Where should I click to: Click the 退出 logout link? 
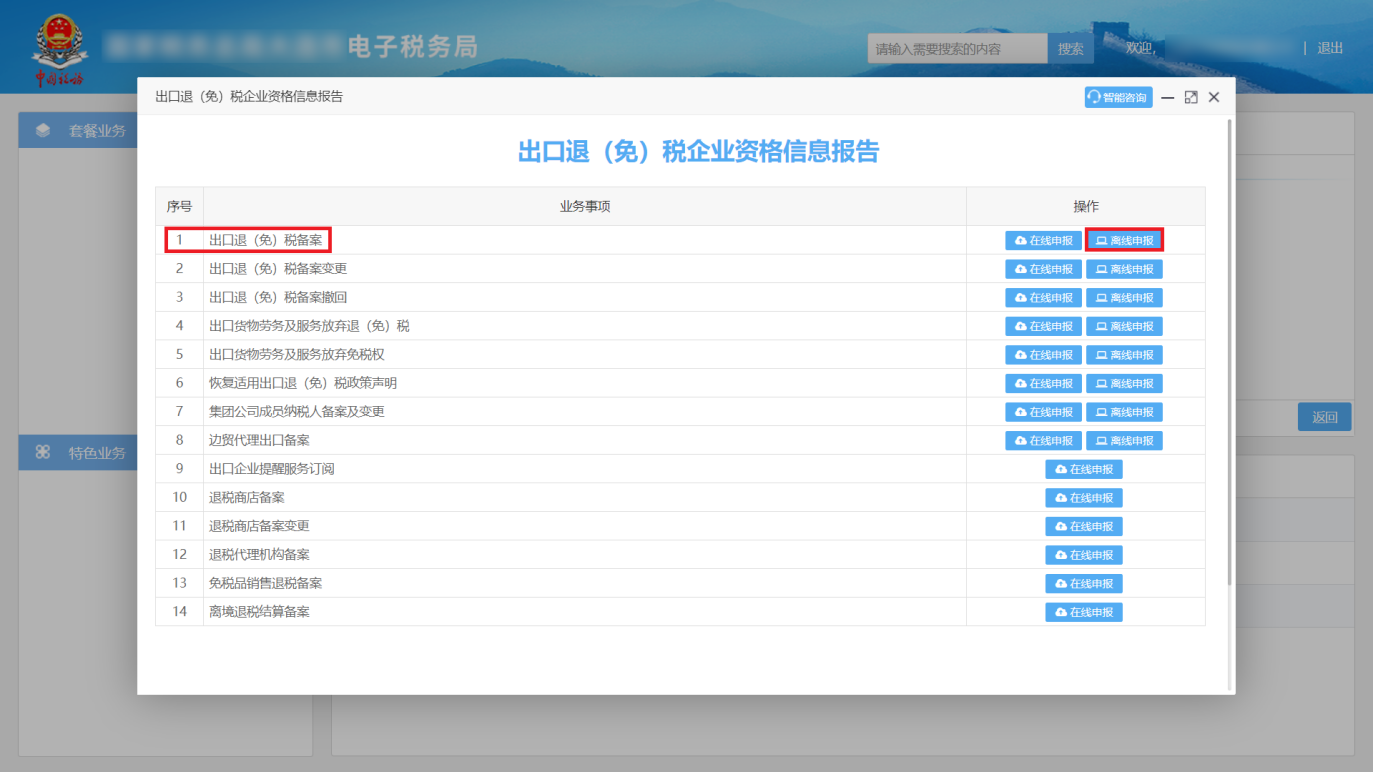pos(1329,47)
